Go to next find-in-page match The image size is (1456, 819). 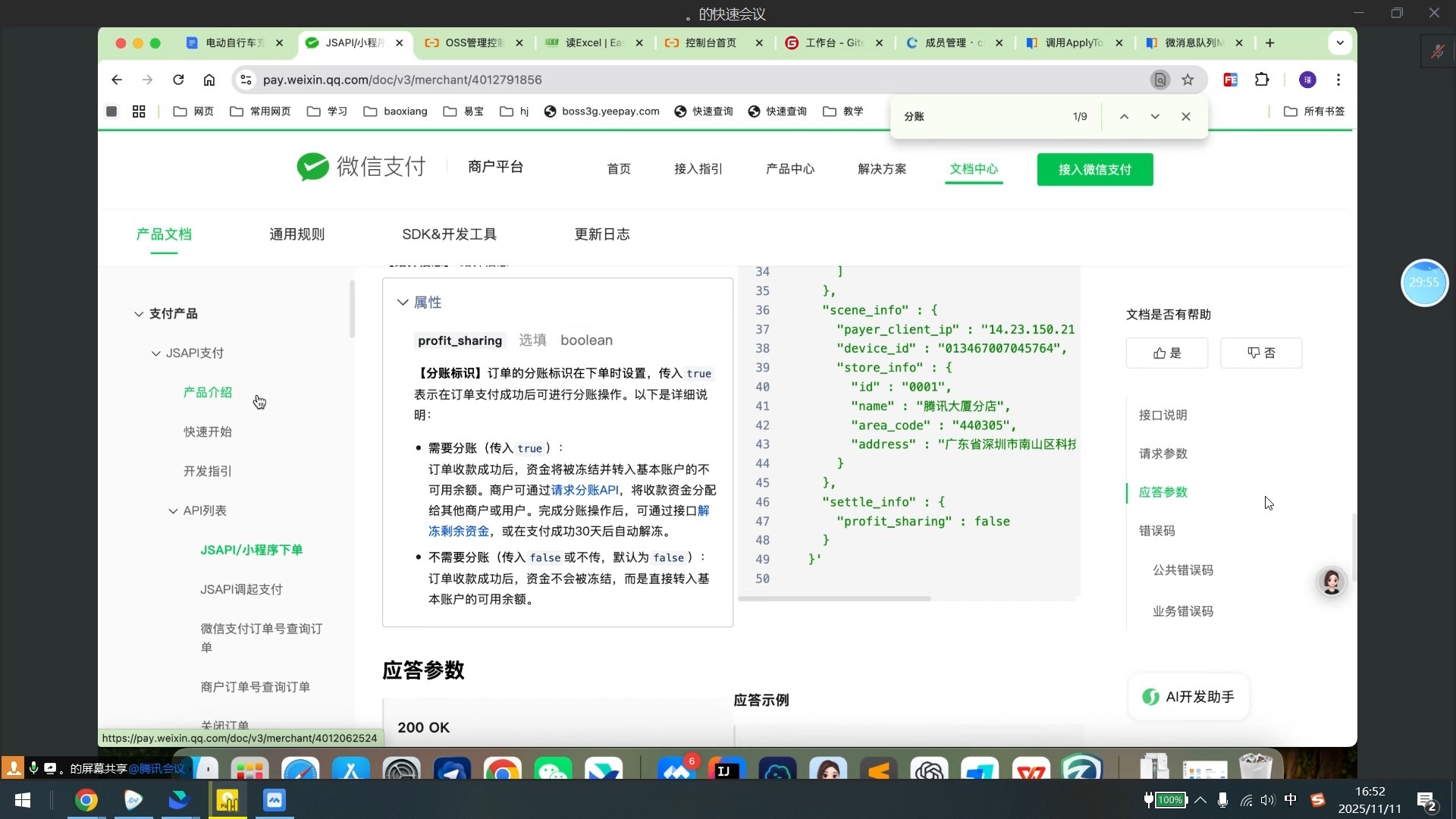pos(1155,116)
